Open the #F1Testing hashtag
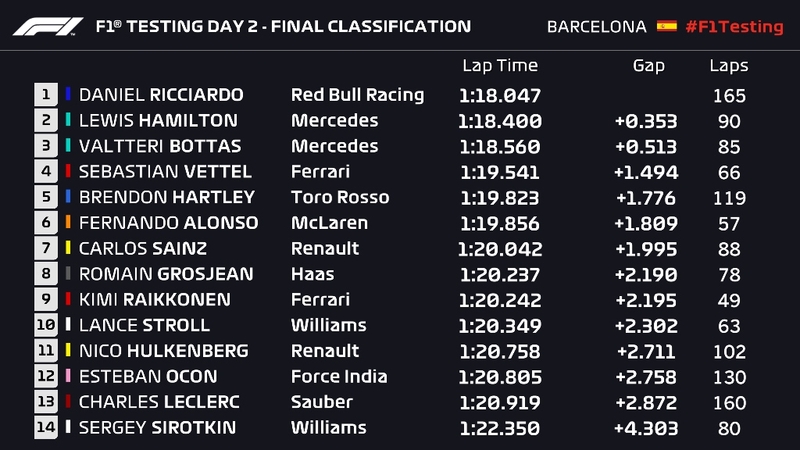 [734, 26]
